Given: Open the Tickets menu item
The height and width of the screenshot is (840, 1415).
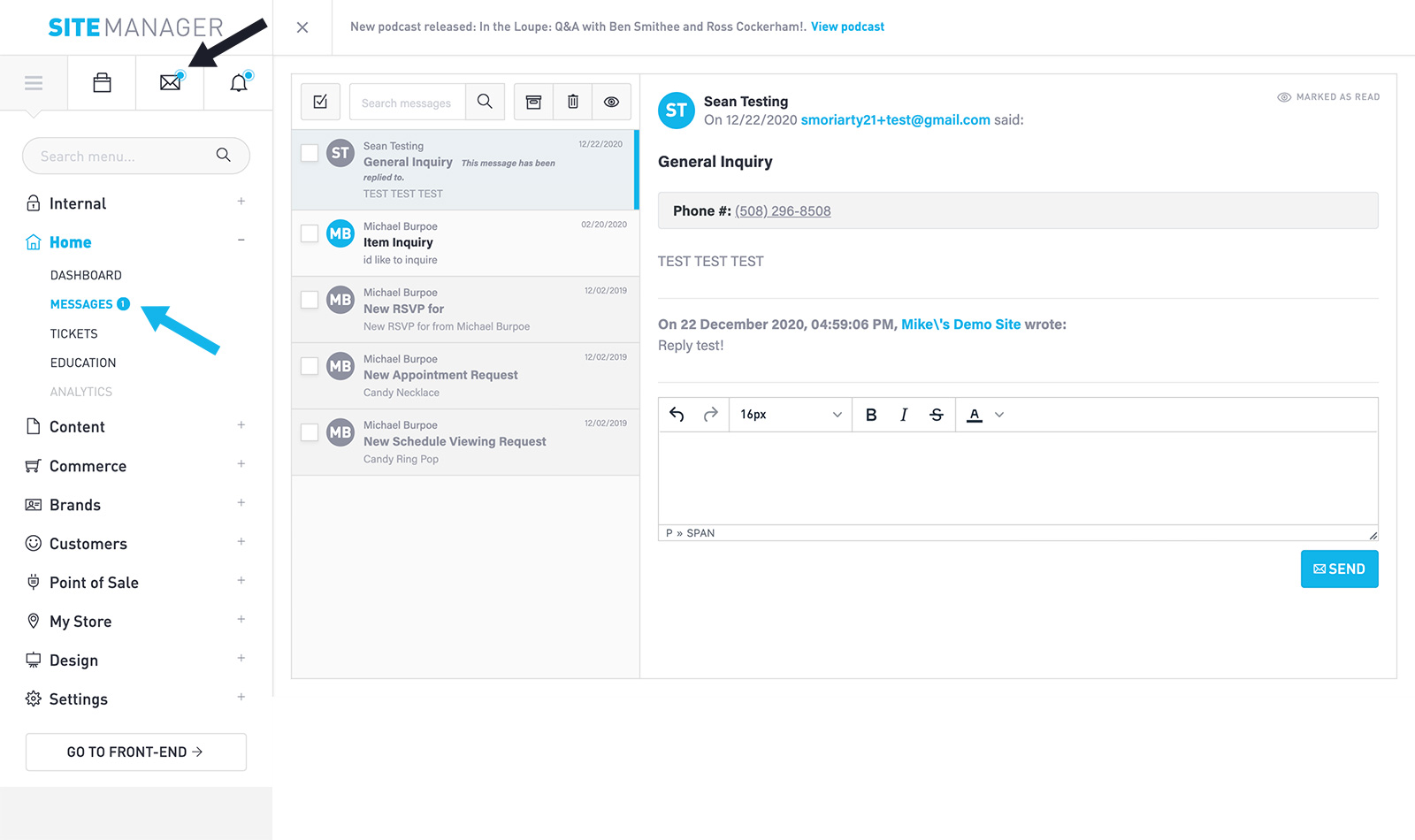Looking at the screenshot, I should [74, 333].
